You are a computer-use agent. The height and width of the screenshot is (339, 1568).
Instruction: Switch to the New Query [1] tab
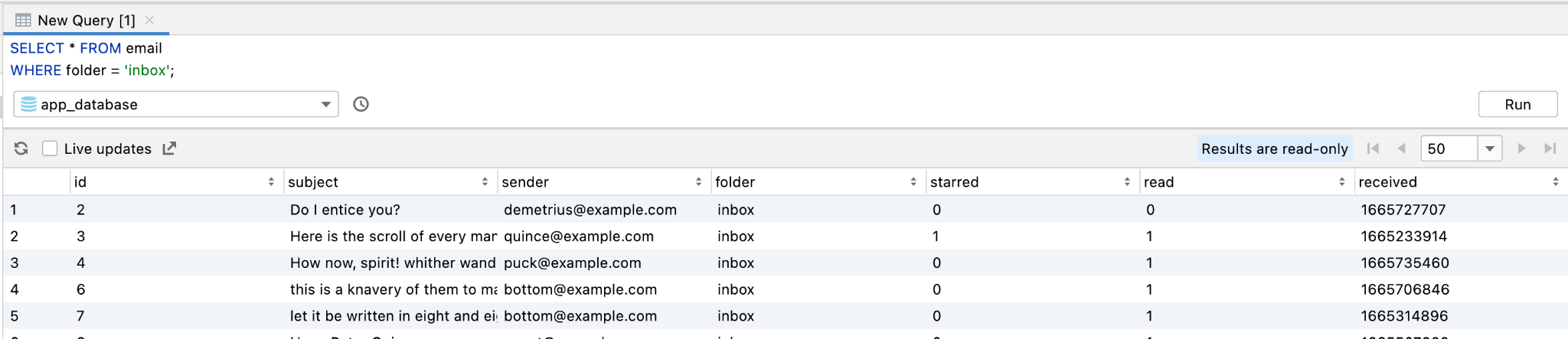coord(86,21)
